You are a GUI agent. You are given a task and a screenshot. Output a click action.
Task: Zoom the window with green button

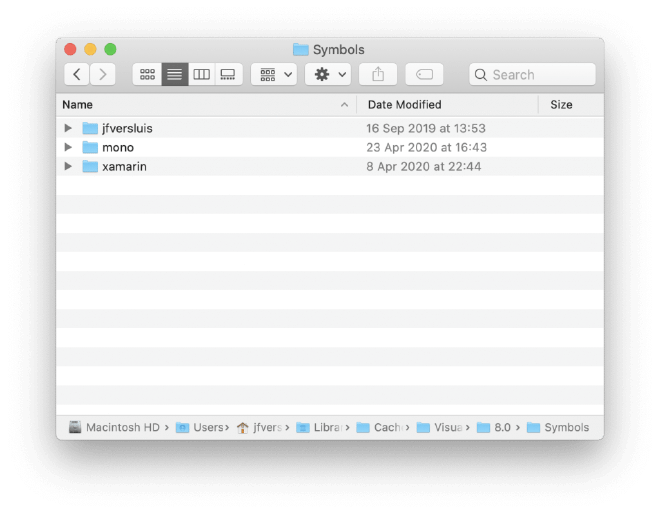pyautogui.click(x=111, y=49)
